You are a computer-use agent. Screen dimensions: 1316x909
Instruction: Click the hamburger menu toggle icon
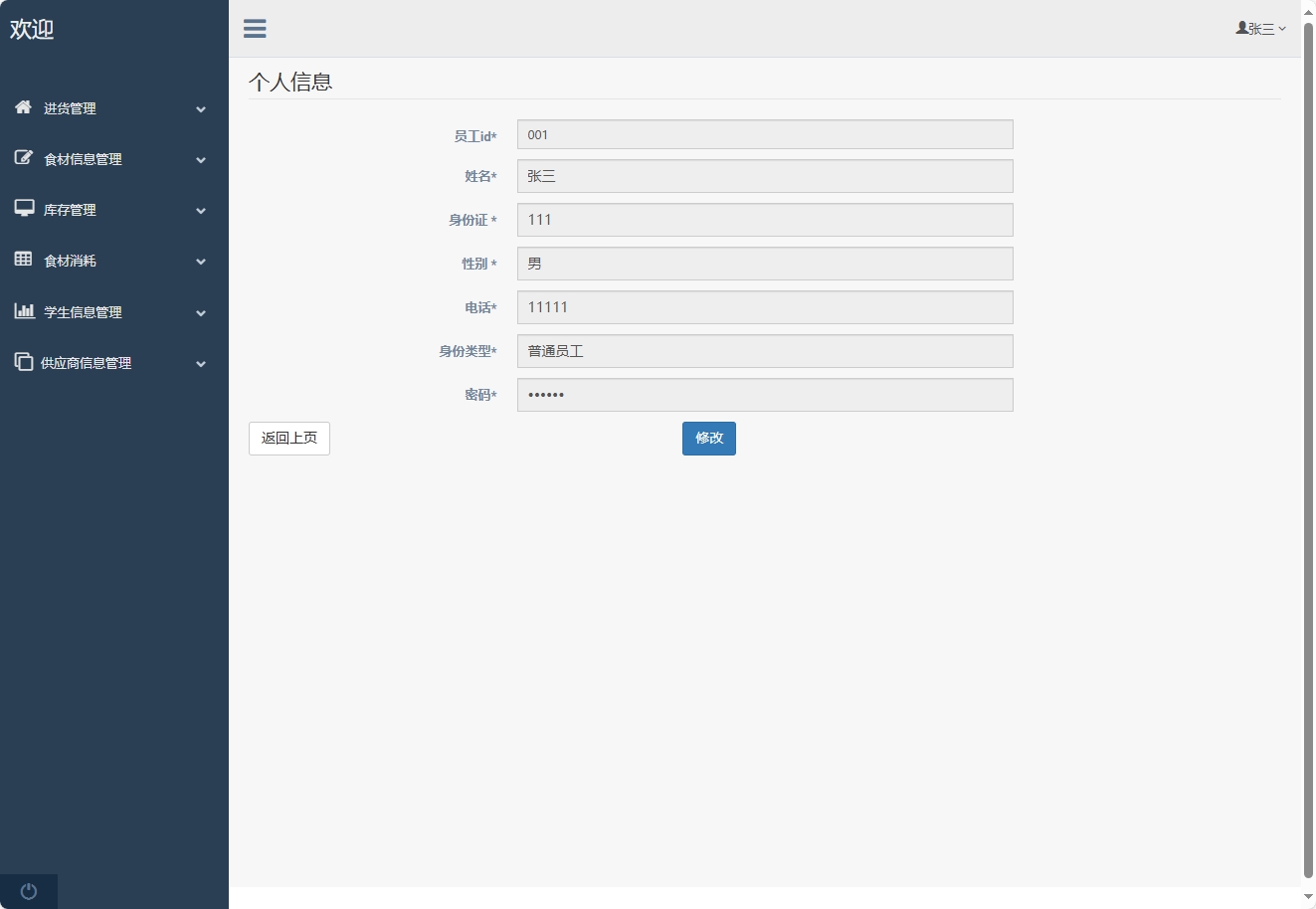(x=255, y=28)
